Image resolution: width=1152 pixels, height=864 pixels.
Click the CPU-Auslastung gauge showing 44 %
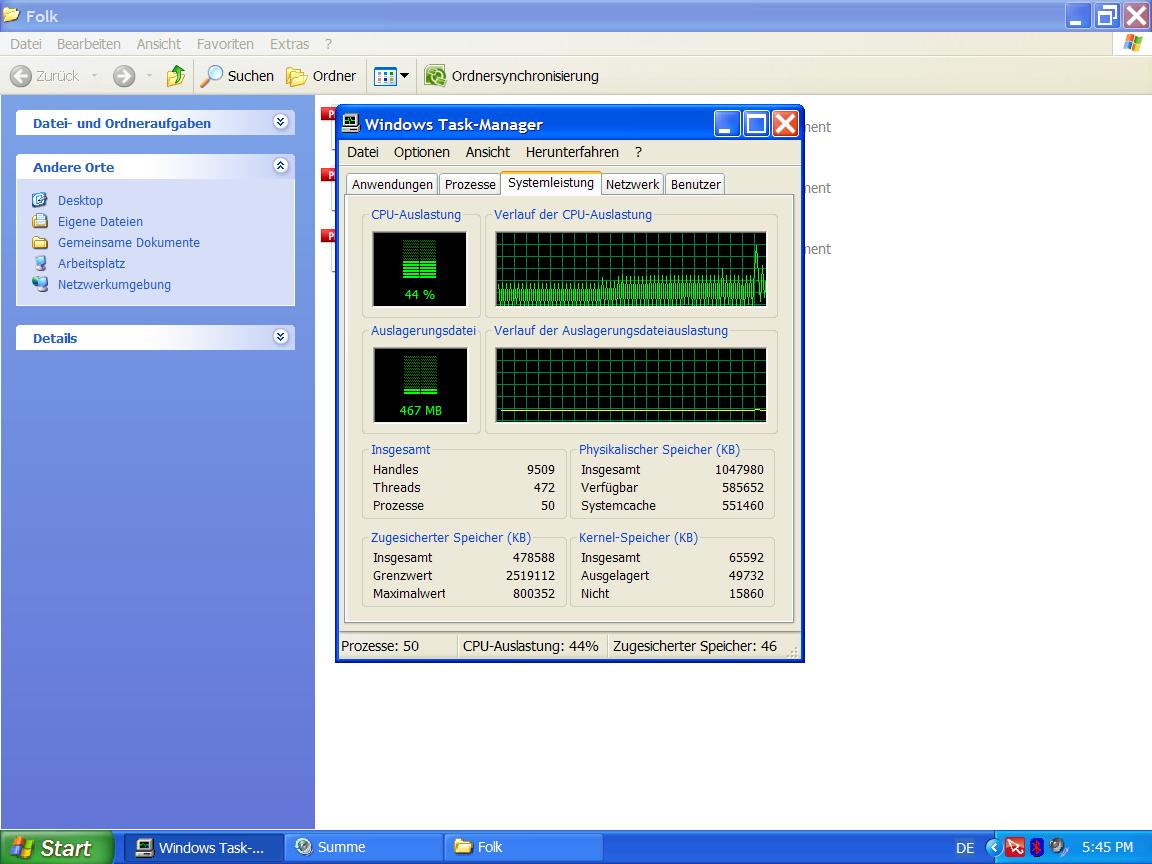click(x=420, y=269)
